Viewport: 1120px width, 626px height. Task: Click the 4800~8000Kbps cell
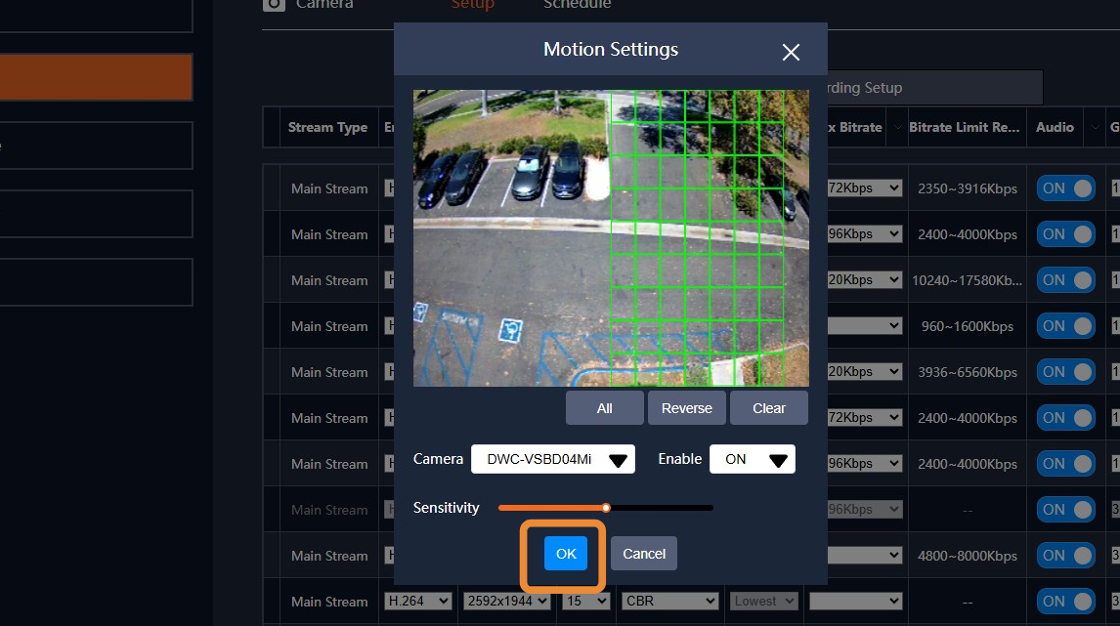pyautogui.click(x=967, y=555)
